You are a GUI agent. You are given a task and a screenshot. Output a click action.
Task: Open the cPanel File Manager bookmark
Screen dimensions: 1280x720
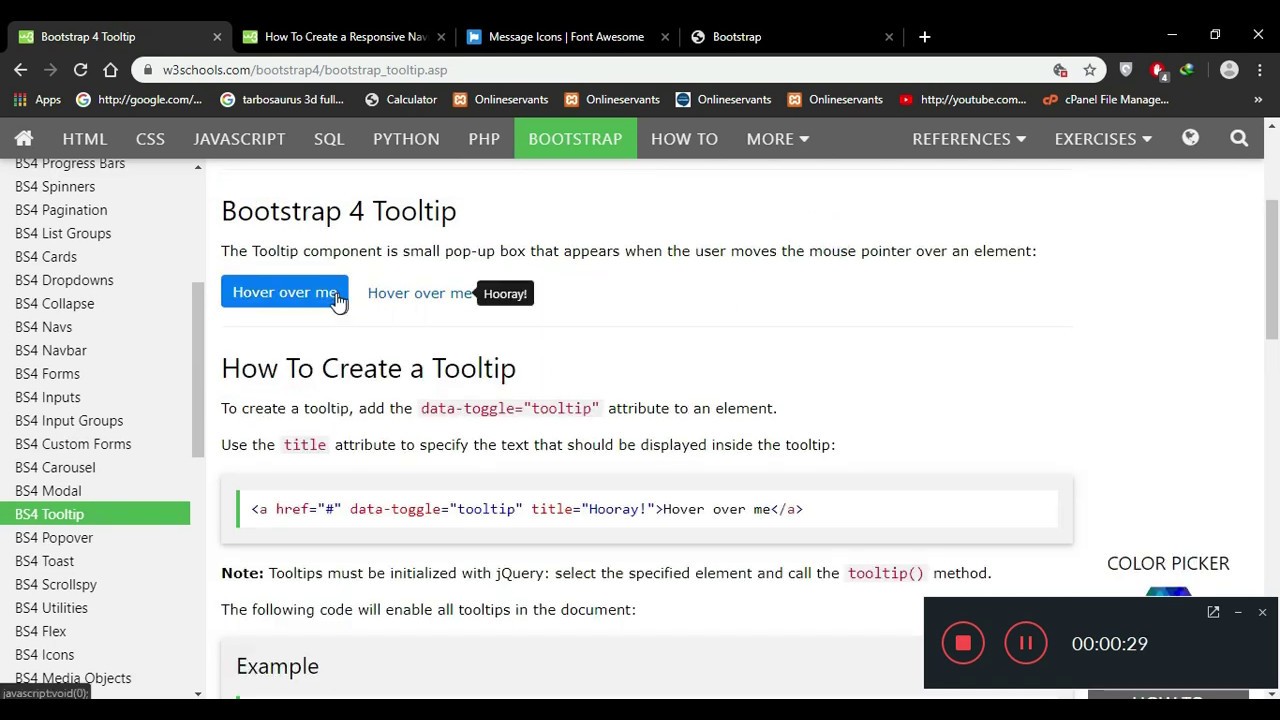click(x=1106, y=100)
